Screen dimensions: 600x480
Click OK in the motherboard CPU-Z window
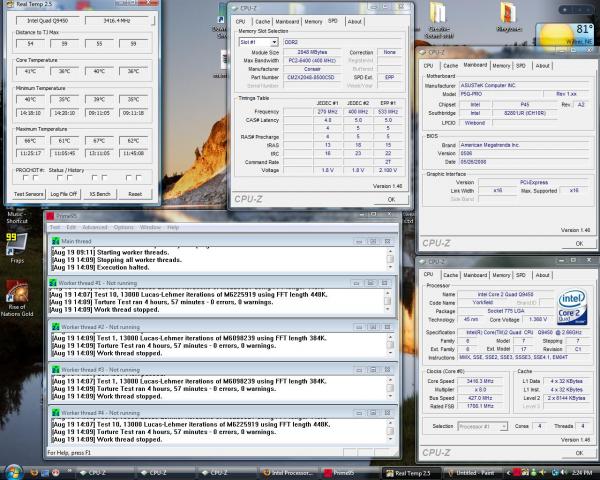pos(579,243)
